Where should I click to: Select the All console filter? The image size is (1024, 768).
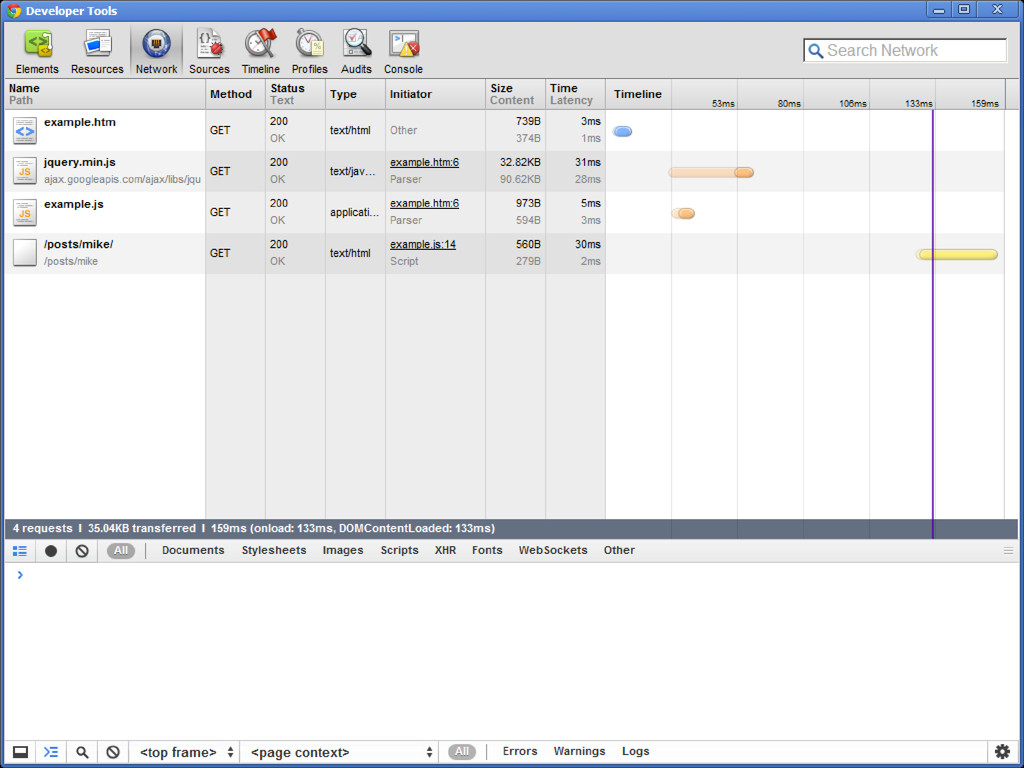coord(462,752)
